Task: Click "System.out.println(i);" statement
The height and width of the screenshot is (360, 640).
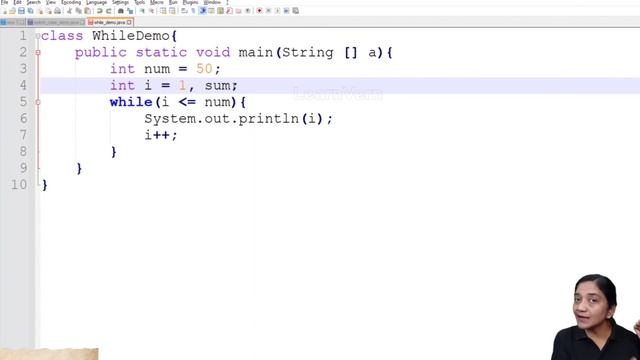Action: (238, 119)
